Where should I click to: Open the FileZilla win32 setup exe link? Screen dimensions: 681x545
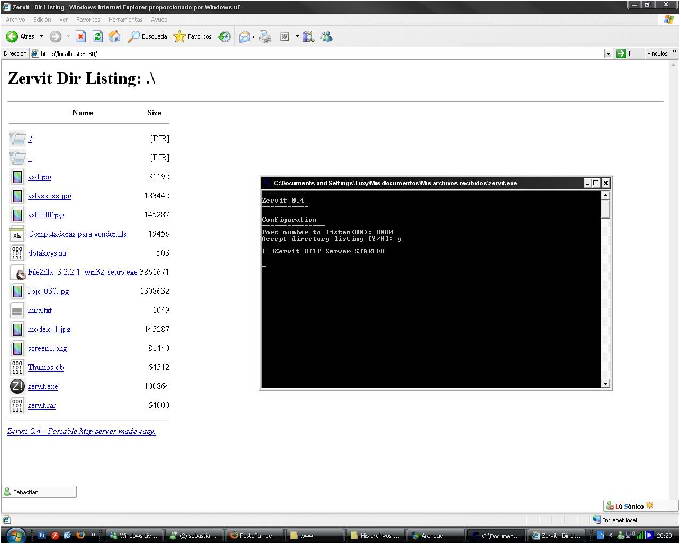point(83,272)
